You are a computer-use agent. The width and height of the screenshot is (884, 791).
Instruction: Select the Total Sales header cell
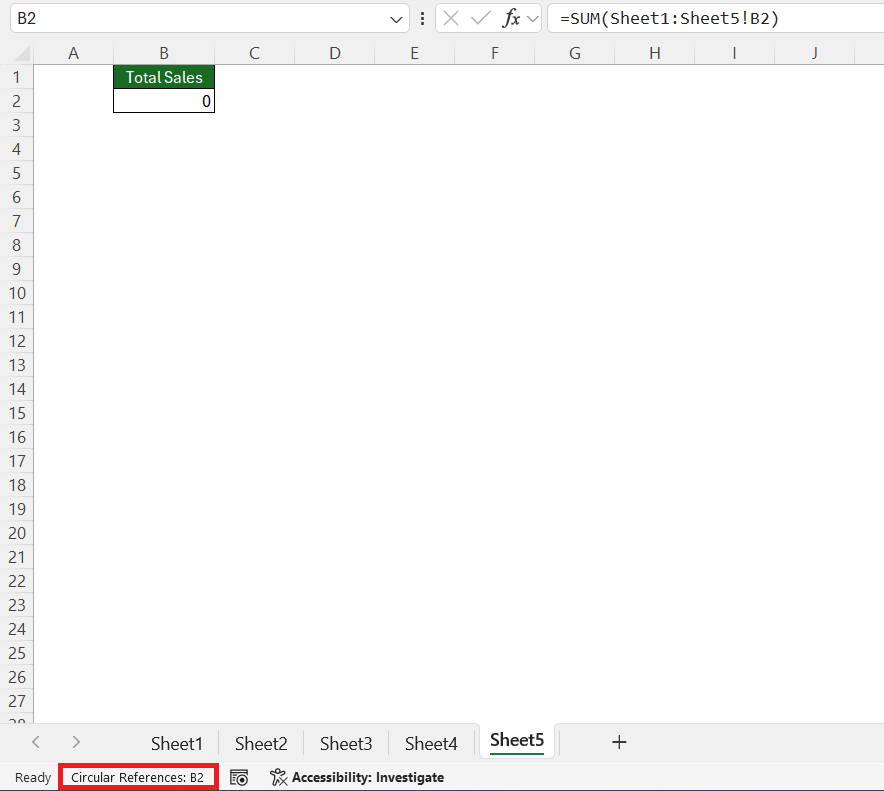click(164, 77)
